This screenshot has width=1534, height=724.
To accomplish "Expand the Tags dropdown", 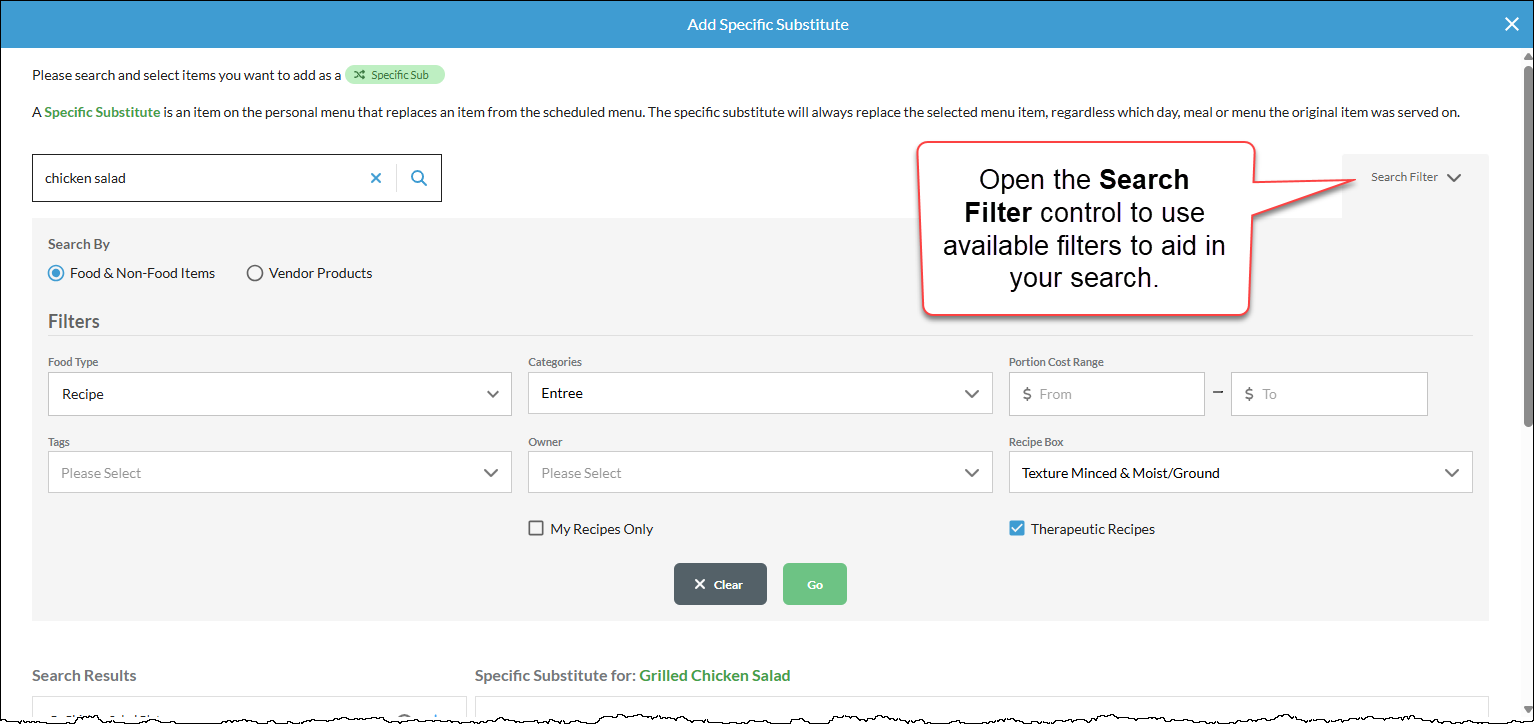I will coord(280,472).
